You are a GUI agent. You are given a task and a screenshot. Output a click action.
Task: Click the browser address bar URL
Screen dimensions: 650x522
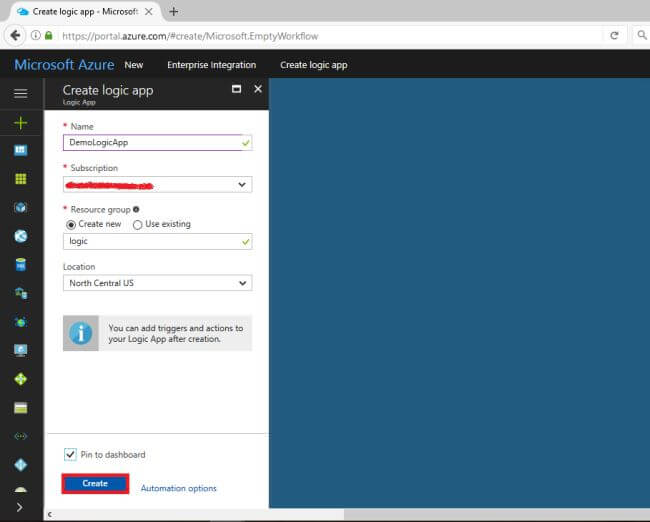tap(190, 36)
